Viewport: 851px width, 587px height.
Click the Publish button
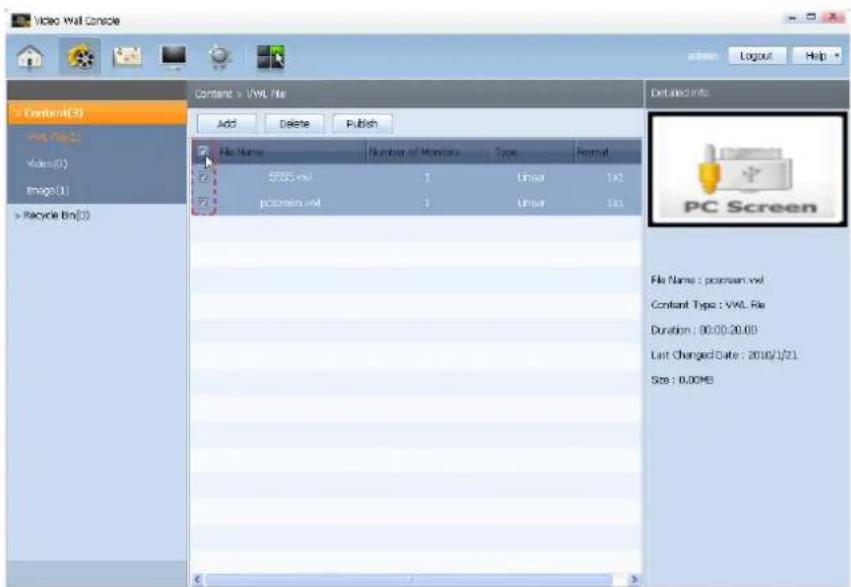[x=362, y=124]
